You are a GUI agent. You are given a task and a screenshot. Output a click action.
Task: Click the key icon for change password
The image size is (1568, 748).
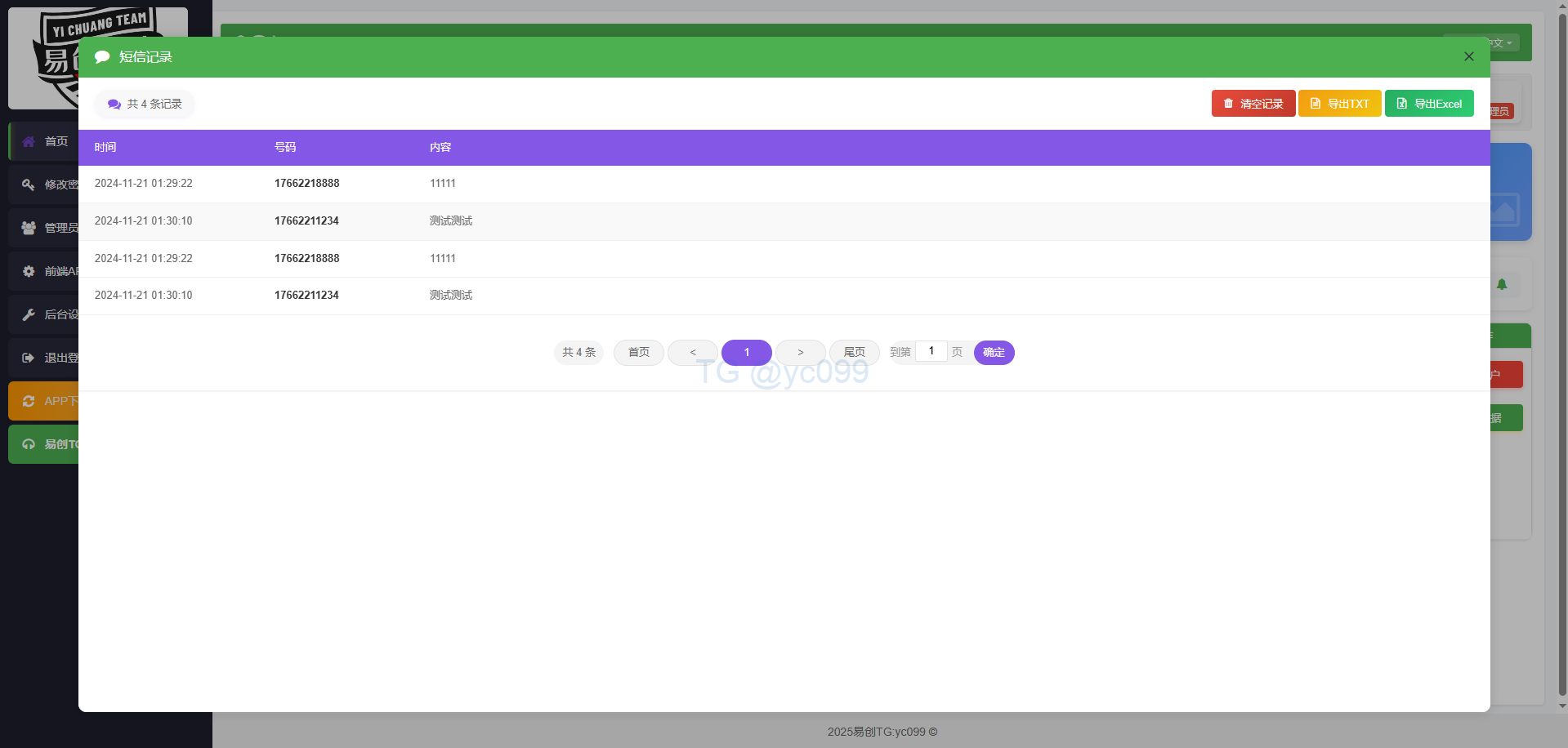click(x=29, y=185)
